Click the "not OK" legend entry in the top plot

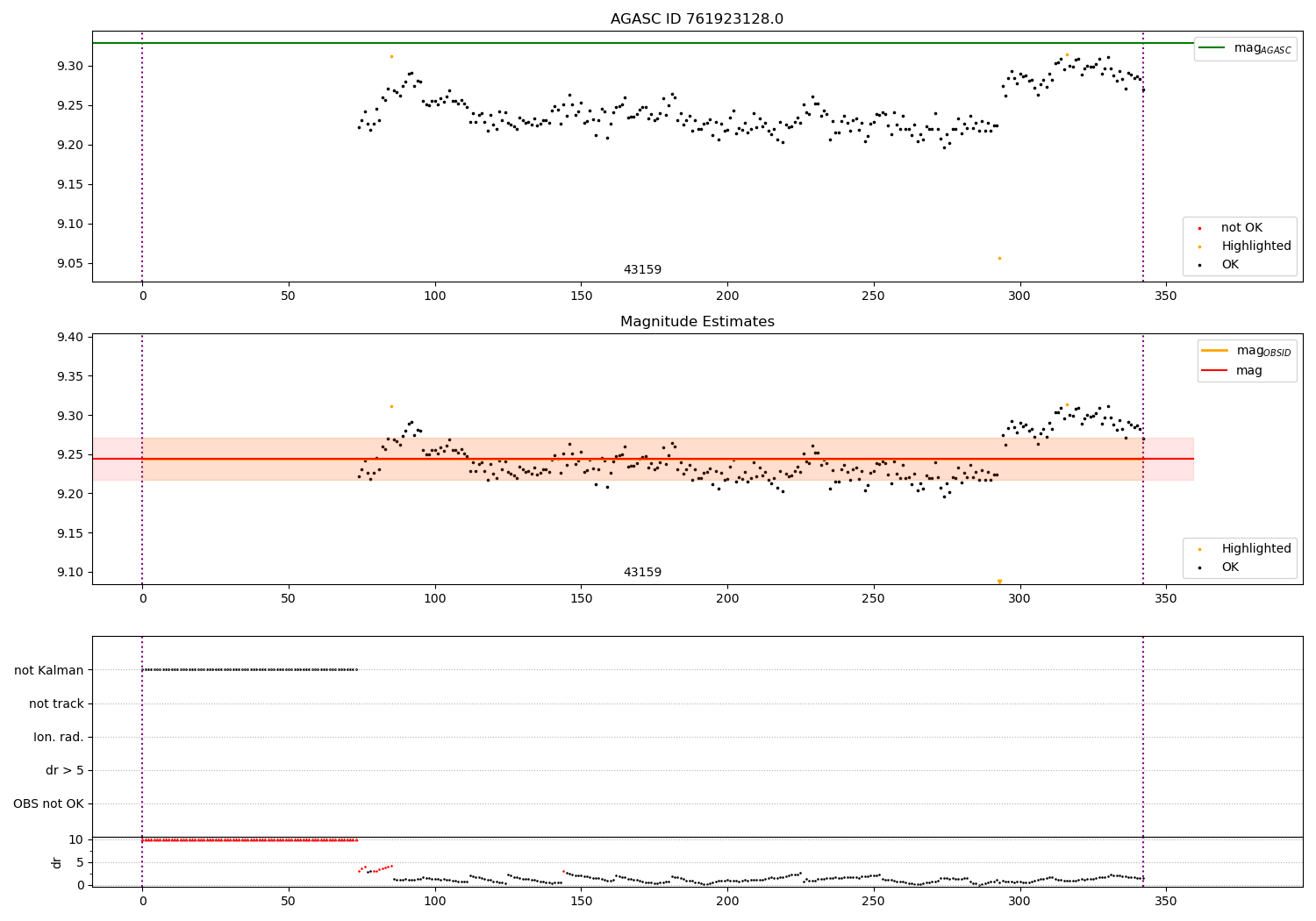1241,228
